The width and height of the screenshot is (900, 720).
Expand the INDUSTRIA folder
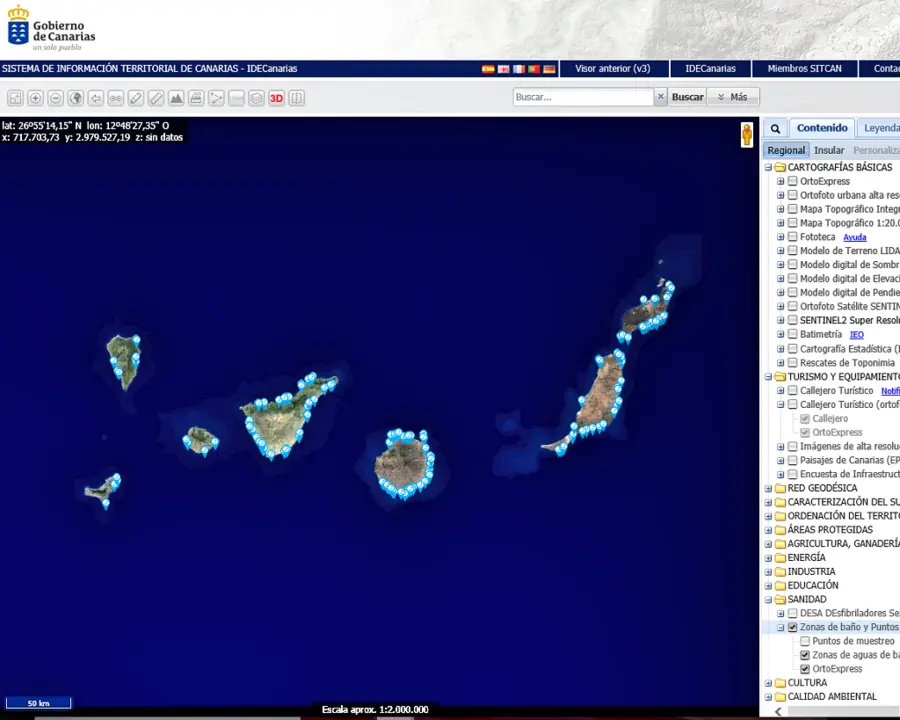[769, 572]
